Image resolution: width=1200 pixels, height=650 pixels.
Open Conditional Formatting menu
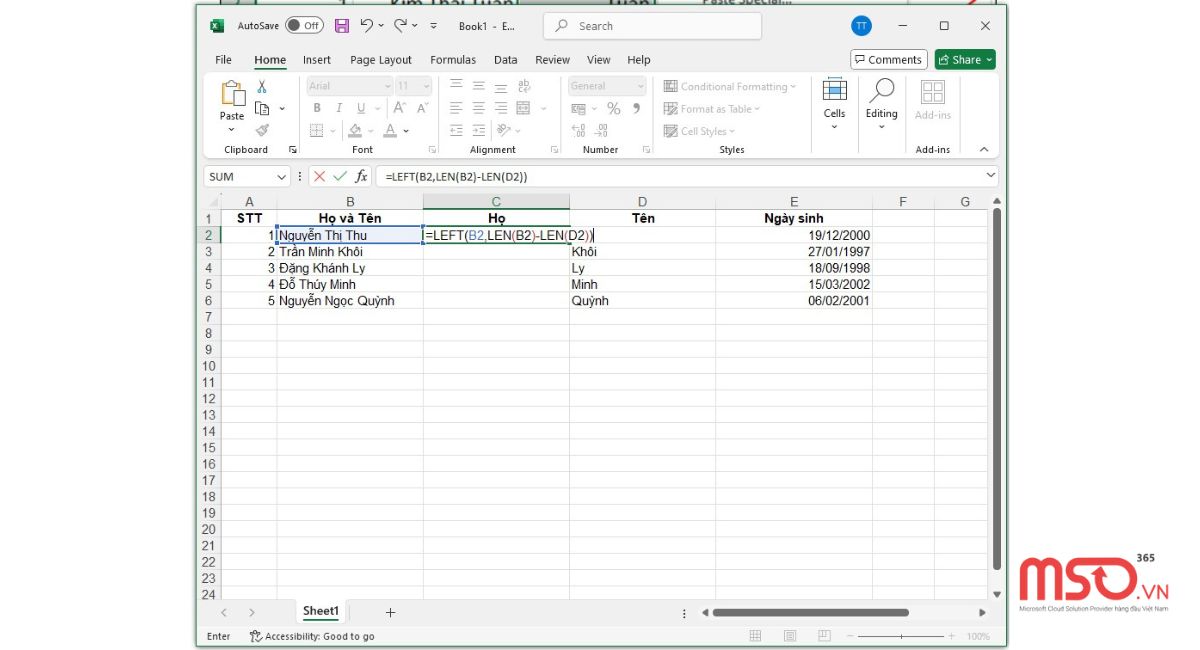pos(730,87)
